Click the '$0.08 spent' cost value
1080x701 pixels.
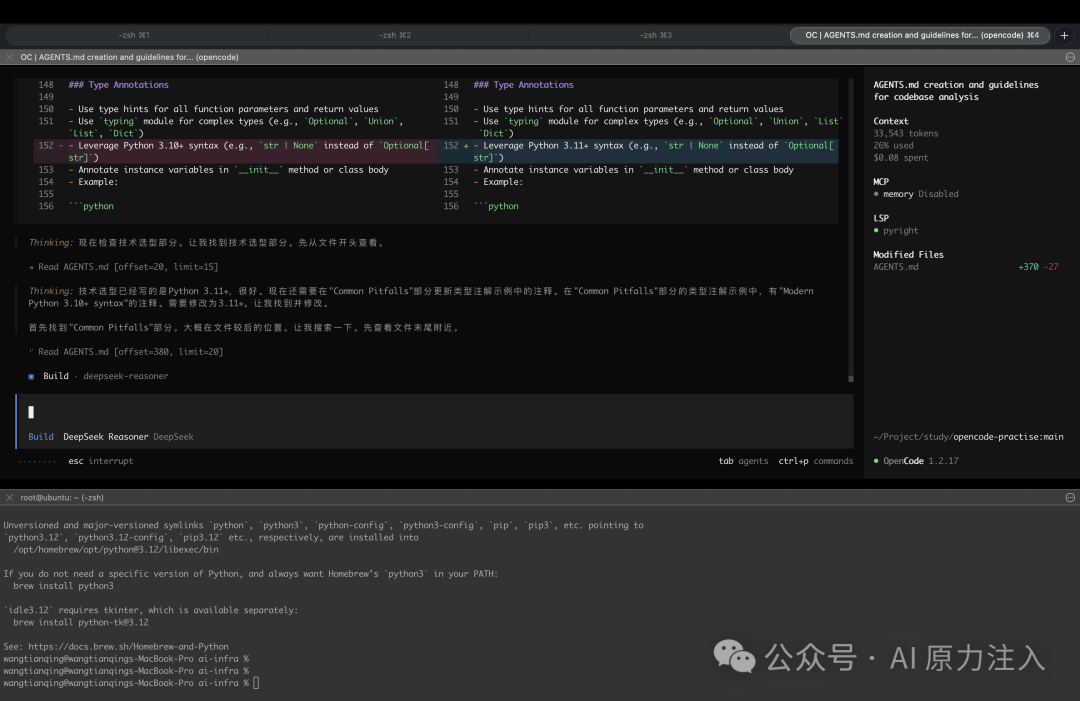click(901, 158)
